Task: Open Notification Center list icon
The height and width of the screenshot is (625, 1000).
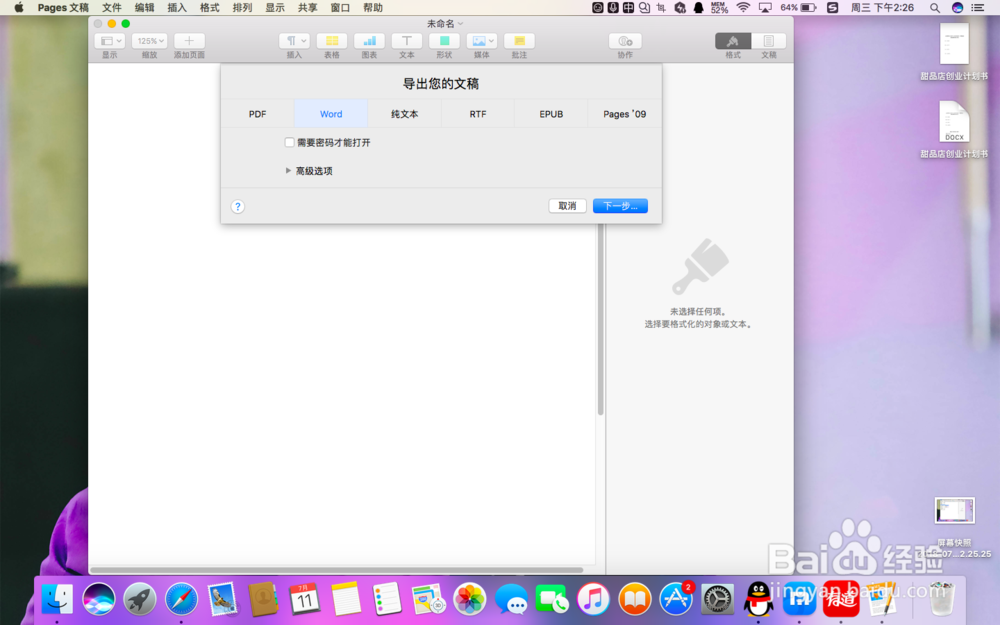Action: (x=977, y=8)
